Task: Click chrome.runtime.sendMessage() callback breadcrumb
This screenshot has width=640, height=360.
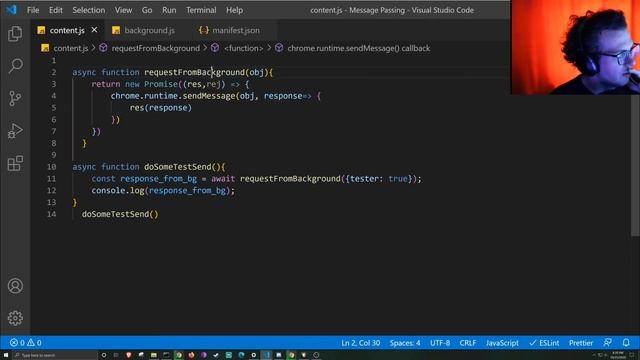Action: tap(358, 48)
